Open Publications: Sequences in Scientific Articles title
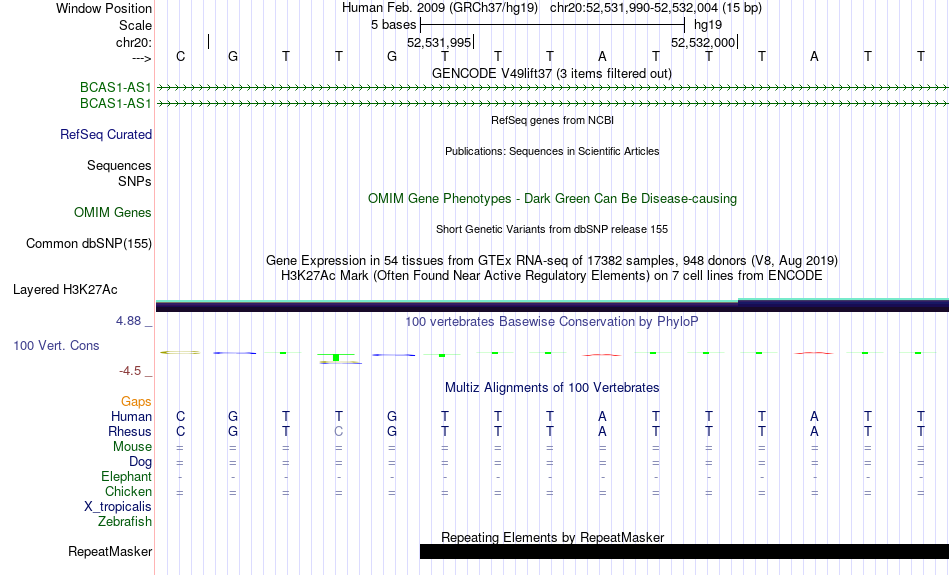950x575 pixels. pyautogui.click(x=552, y=151)
